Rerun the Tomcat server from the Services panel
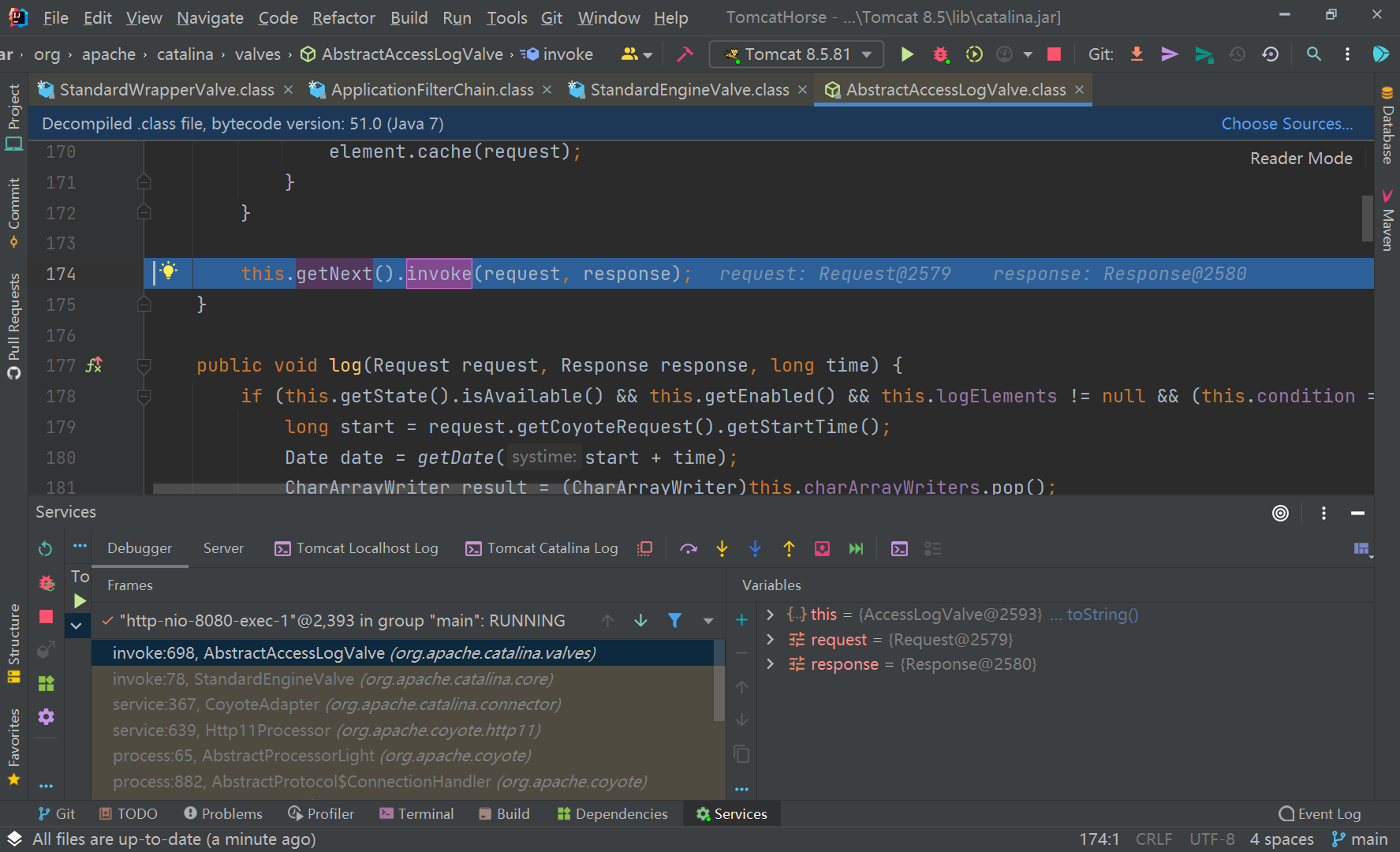 coord(45,548)
